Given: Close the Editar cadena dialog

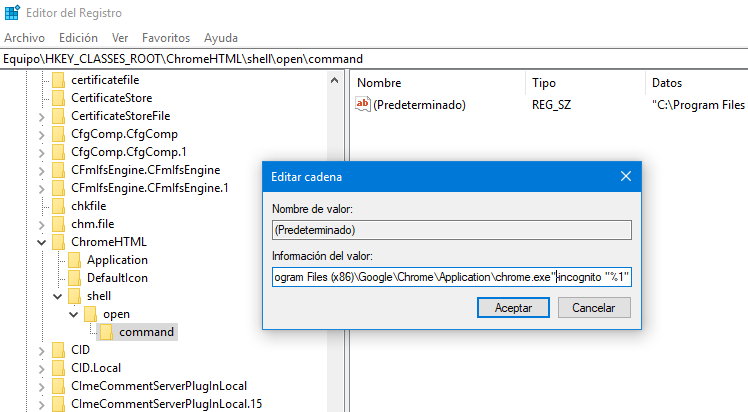Looking at the screenshot, I should tap(625, 177).
